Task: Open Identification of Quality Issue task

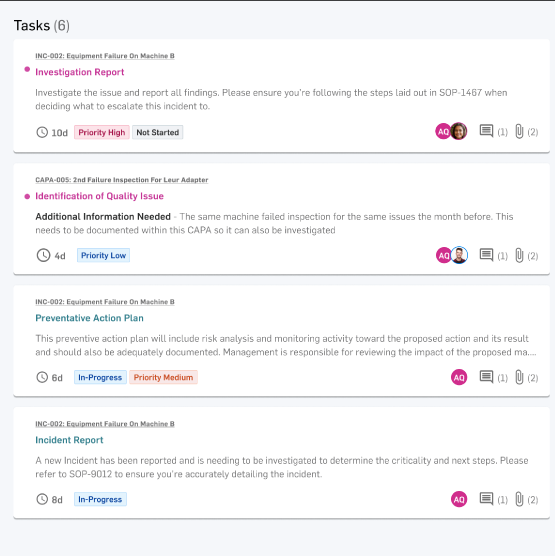Action: pos(99,196)
